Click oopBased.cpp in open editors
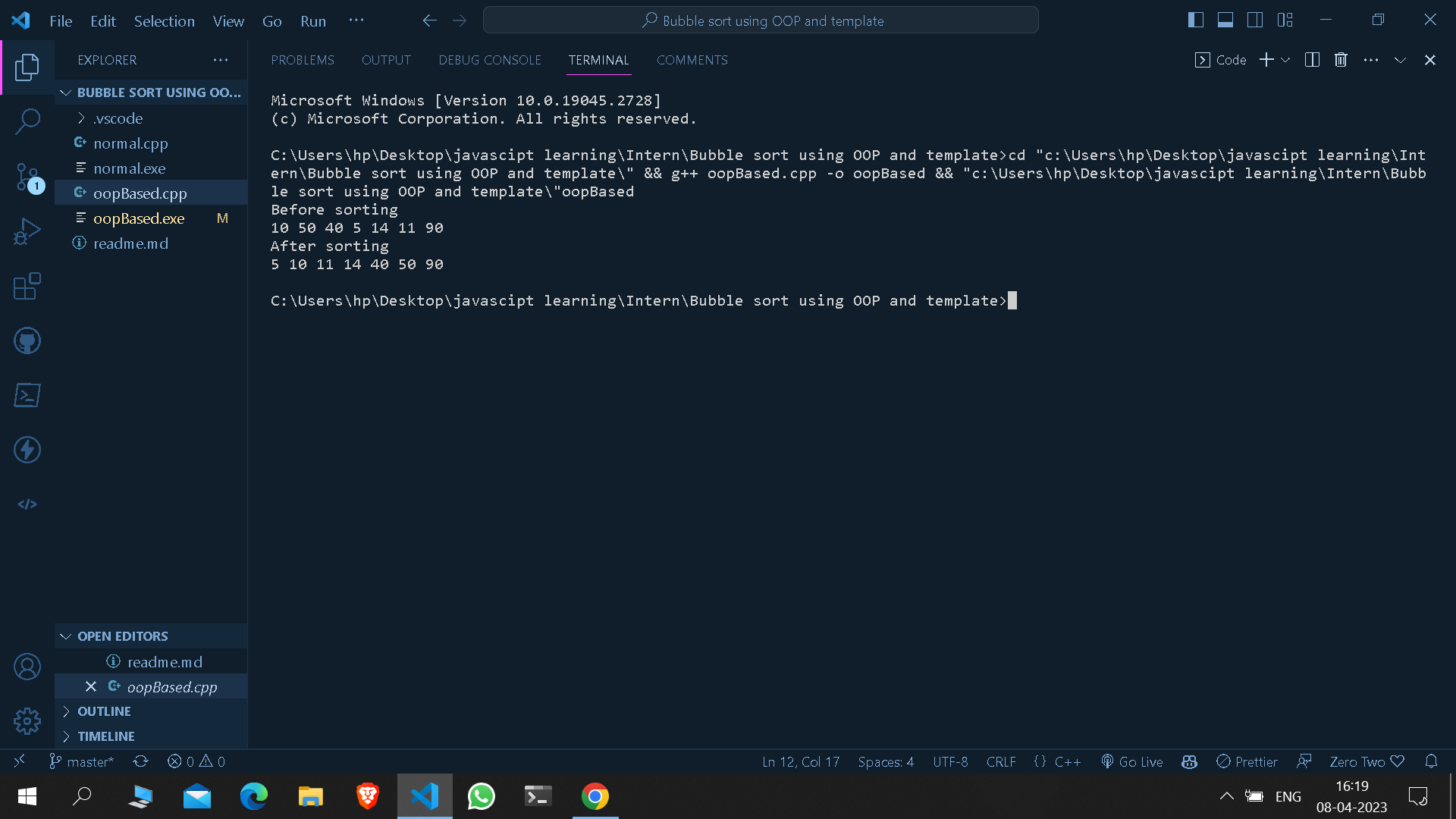This screenshot has height=819, width=1456. coord(172,687)
